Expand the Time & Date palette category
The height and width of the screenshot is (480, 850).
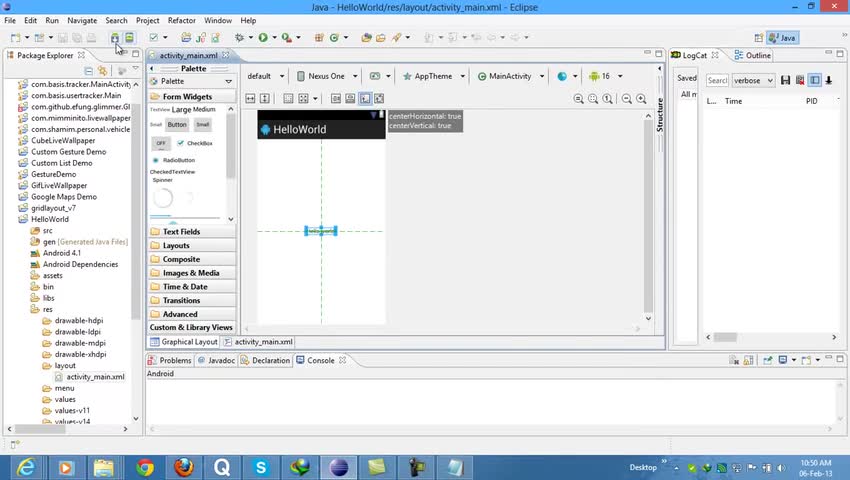click(192, 286)
